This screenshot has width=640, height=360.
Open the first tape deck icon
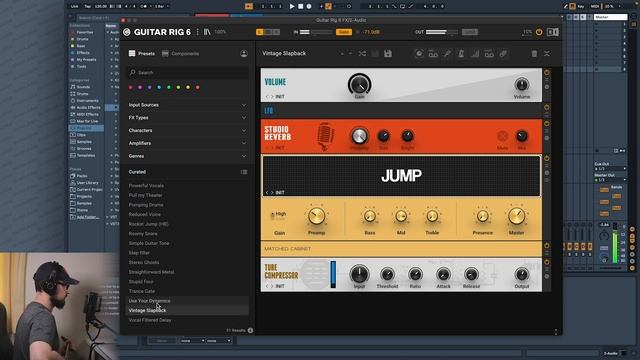pyautogui.click(x=433, y=53)
